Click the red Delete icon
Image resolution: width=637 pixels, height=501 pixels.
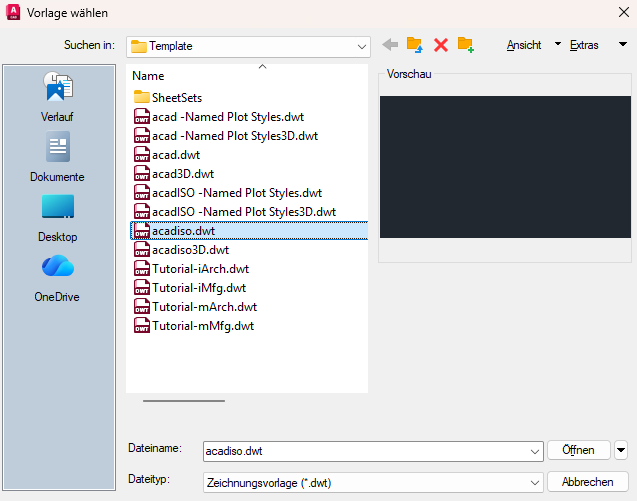[x=440, y=45]
